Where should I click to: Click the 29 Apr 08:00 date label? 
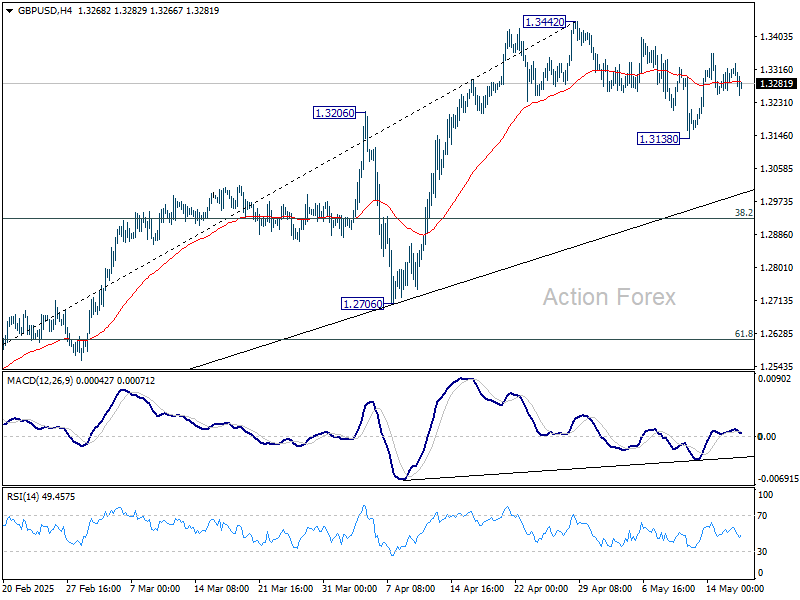[605, 589]
